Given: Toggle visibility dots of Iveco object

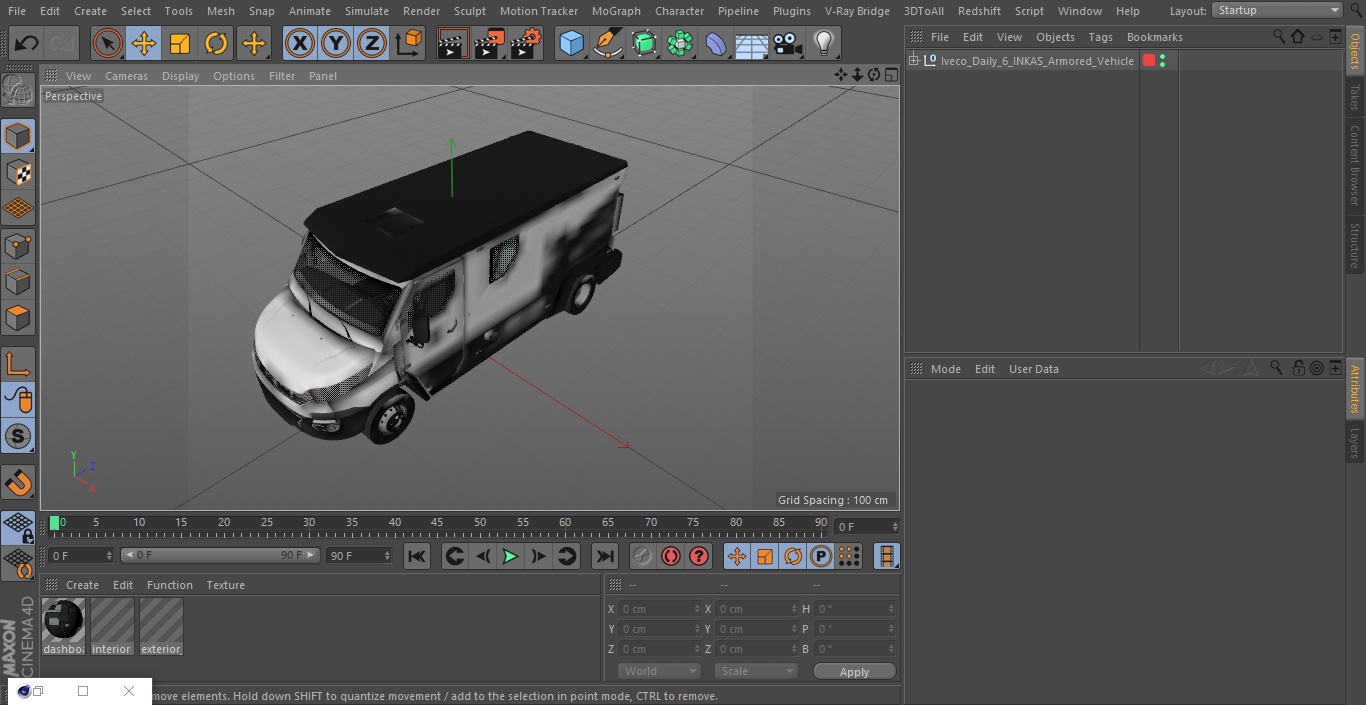Looking at the screenshot, I should click(x=1162, y=61).
